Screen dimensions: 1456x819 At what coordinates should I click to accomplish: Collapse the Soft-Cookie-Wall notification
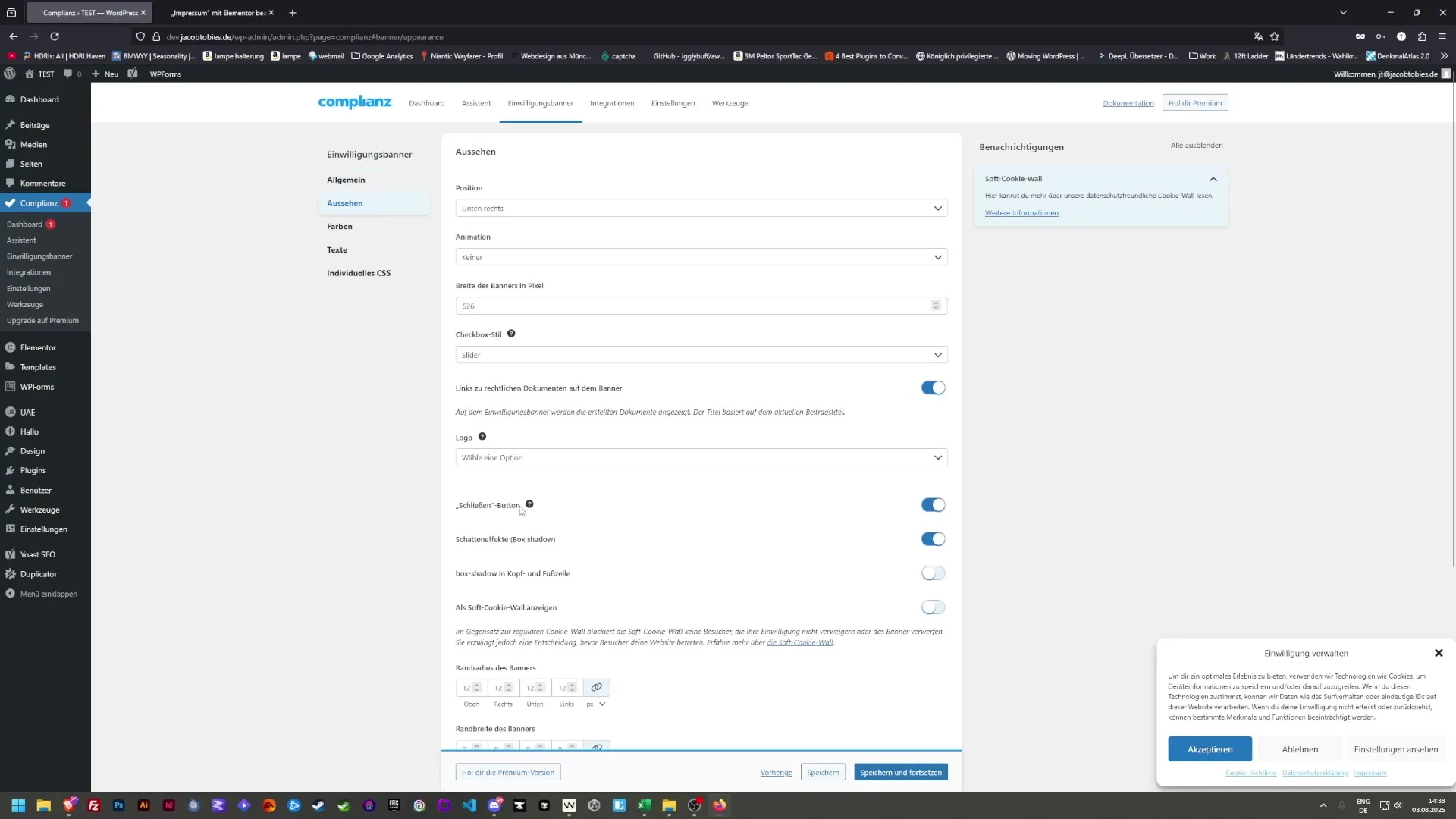point(1213,179)
